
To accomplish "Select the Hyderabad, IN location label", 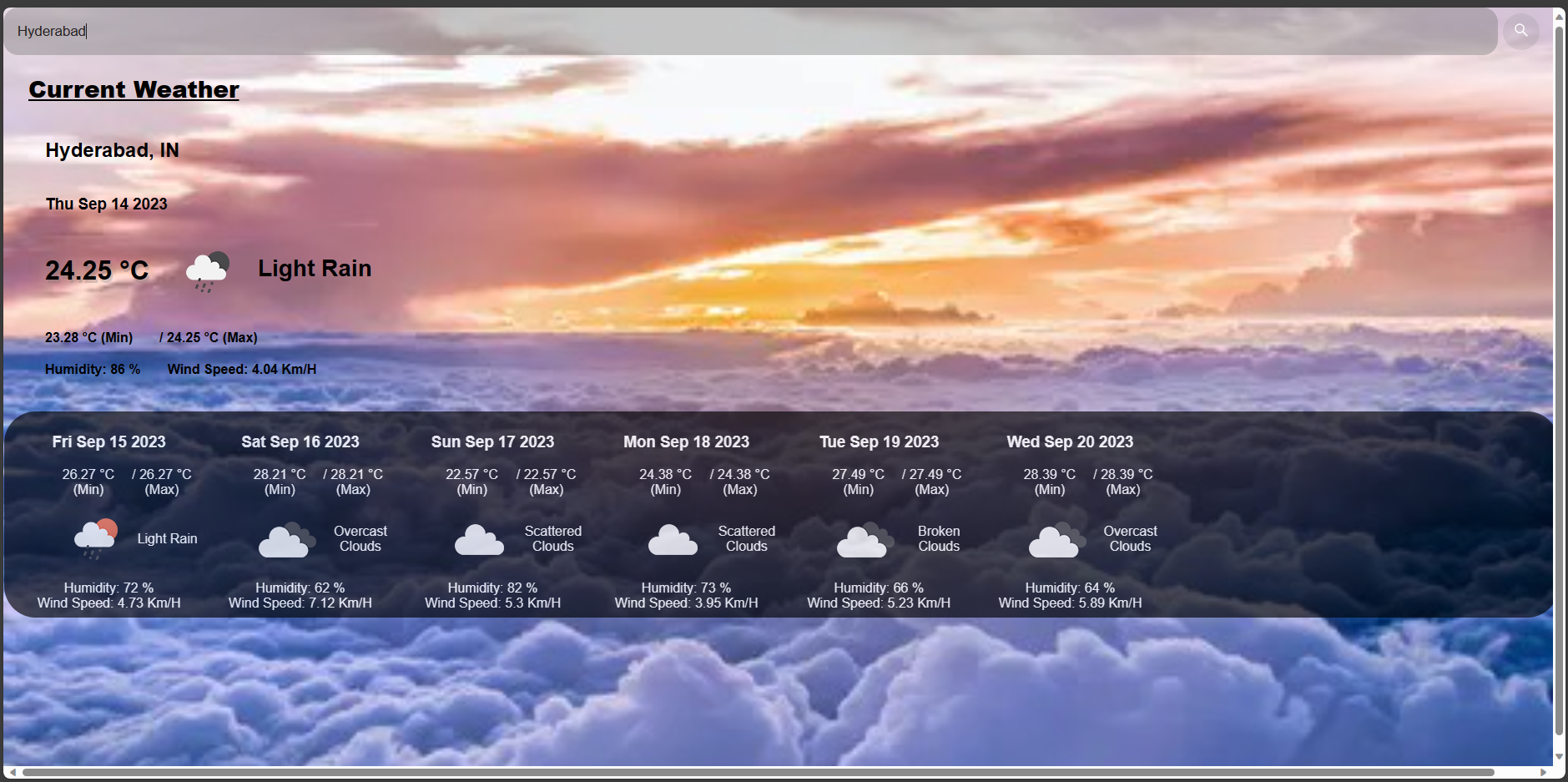I will pos(112,150).
